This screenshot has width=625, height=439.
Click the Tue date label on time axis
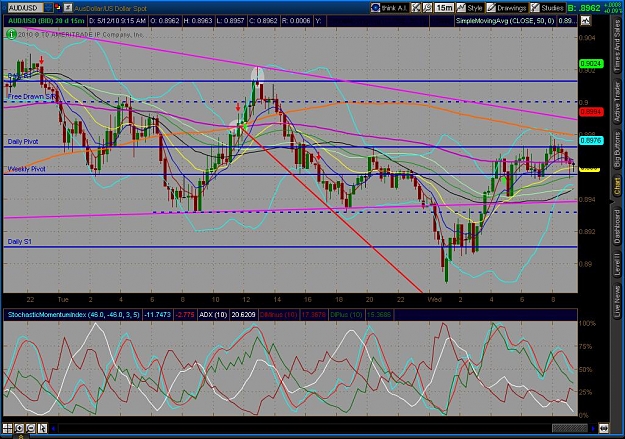pos(63,299)
